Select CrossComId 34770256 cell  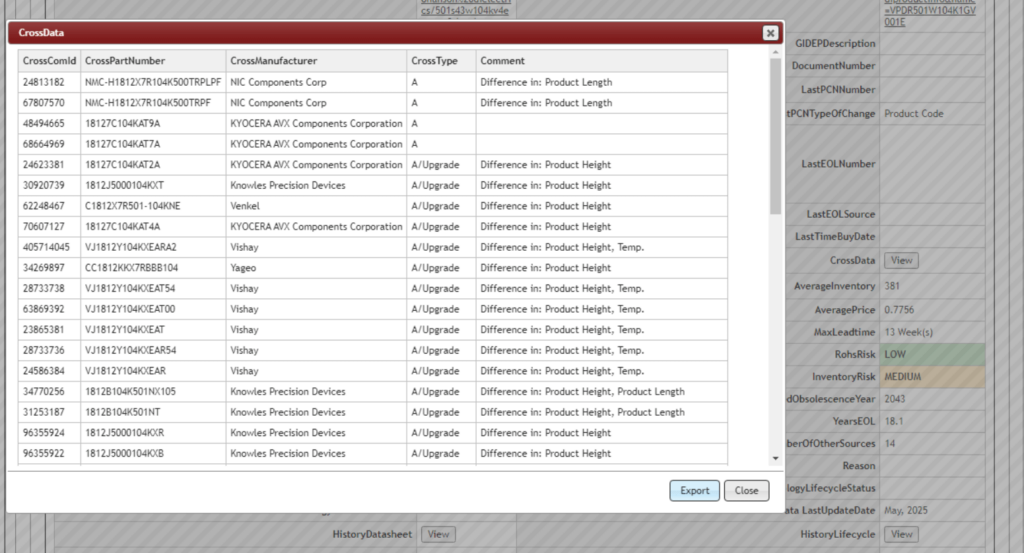click(x=49, y=392)
